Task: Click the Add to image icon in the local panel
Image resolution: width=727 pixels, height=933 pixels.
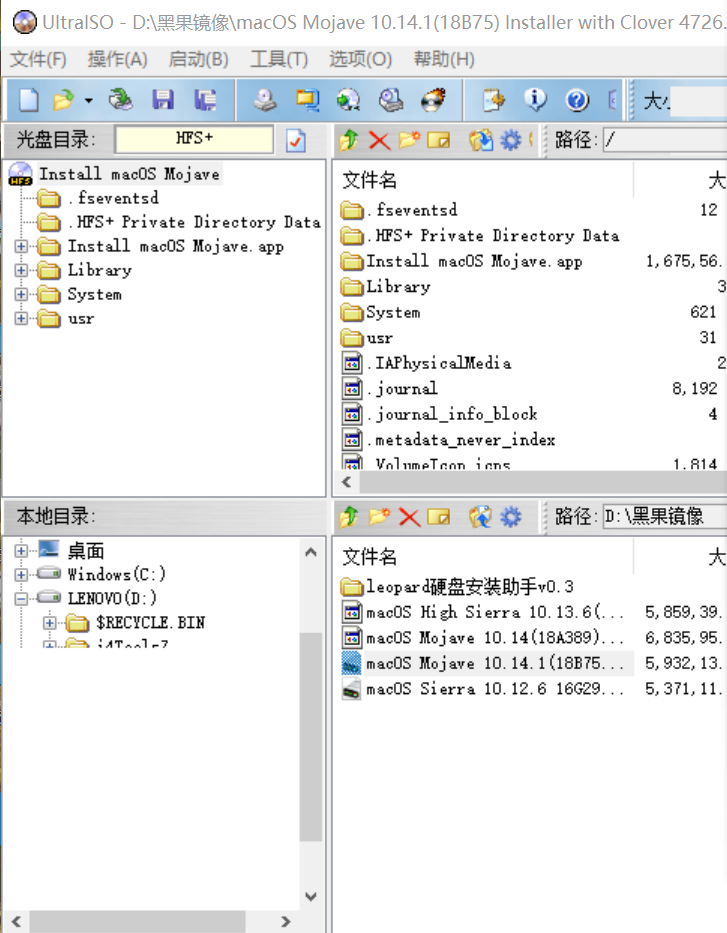Action: (481, 516)
